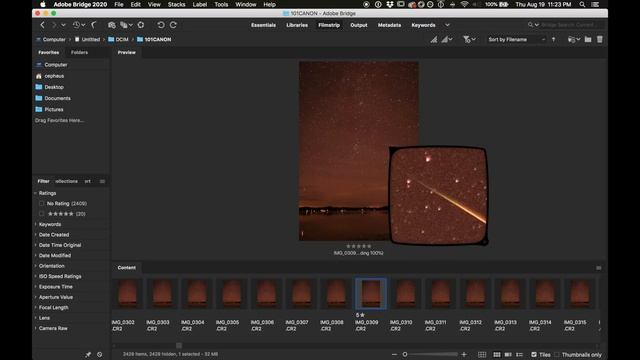
Task: Open Documents in Favorites
Action: click(x=57, y=98)
